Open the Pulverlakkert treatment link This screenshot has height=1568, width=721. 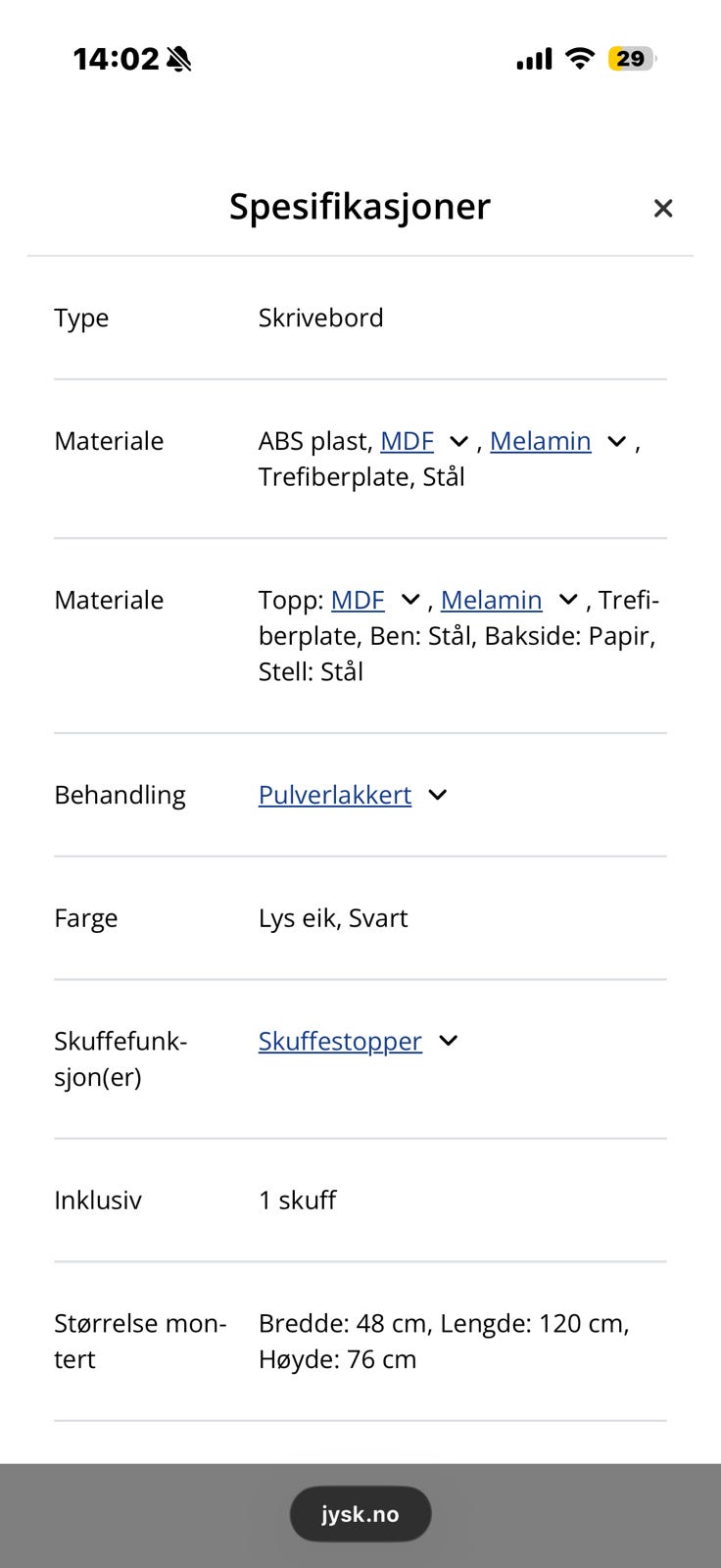click(x=334, y=795)
